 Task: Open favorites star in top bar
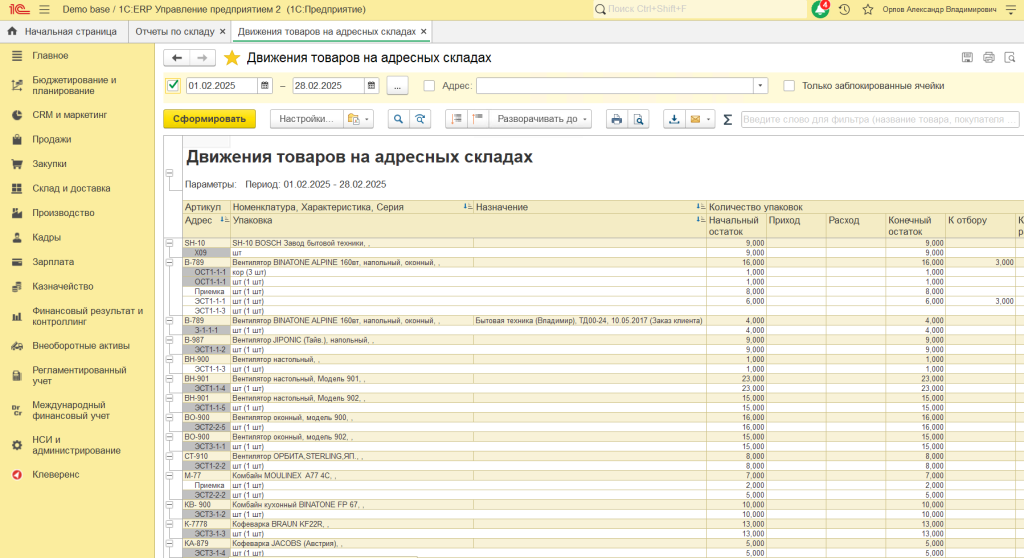[x=867, y=9]
